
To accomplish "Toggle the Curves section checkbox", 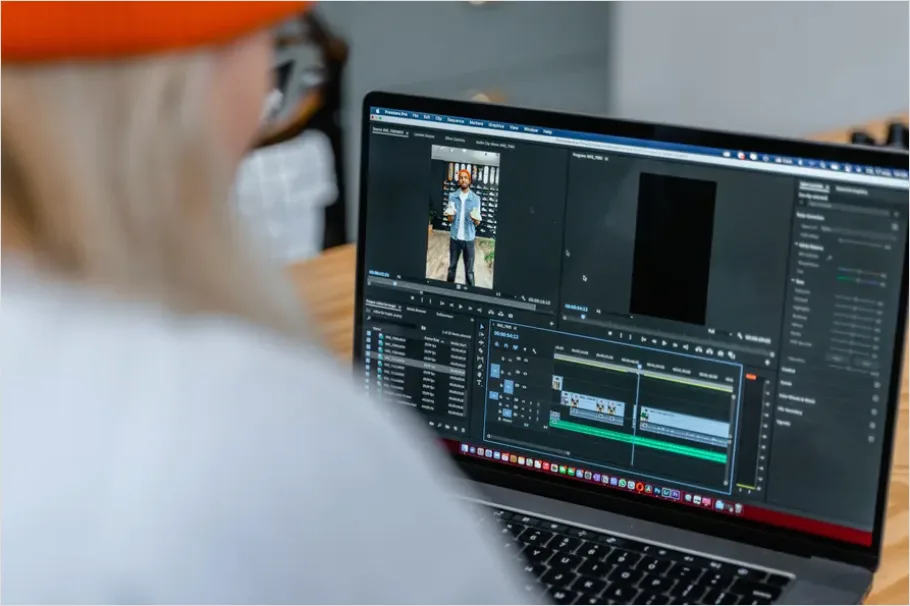I will click(x=876, y=398).
